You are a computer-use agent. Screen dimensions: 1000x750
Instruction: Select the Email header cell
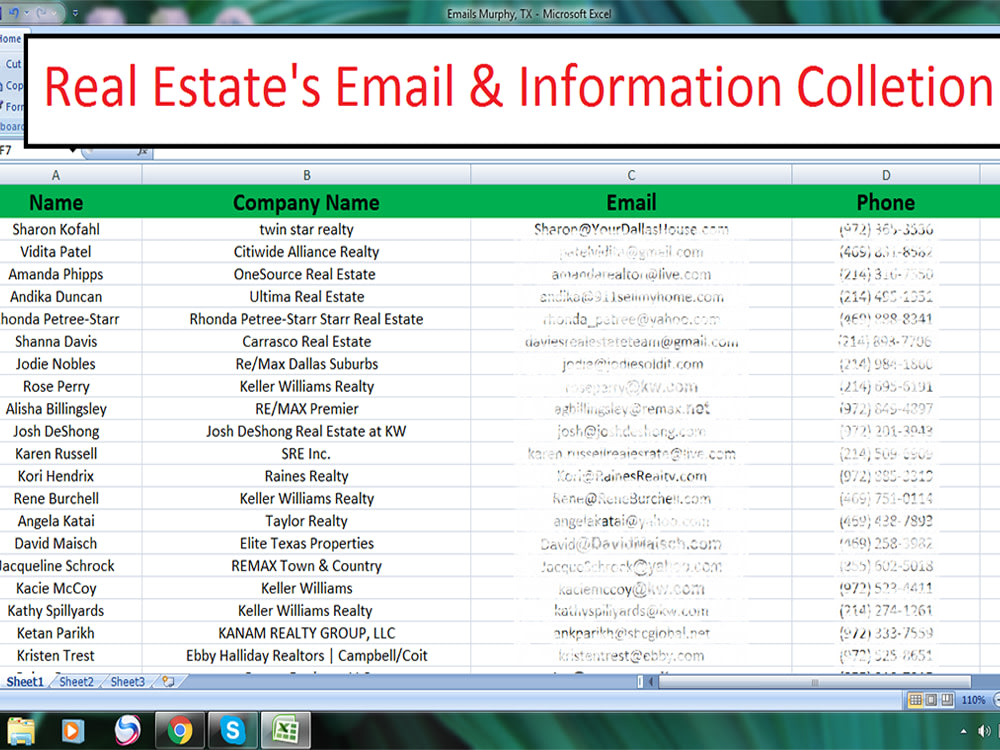pos(631,202)
